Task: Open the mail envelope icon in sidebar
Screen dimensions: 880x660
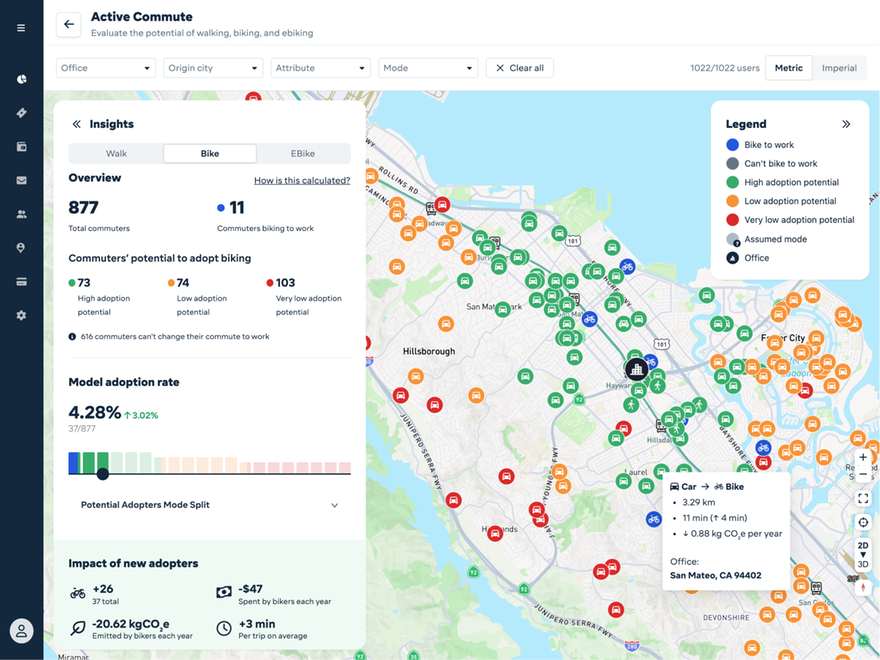Action: (x=21, y=180)
